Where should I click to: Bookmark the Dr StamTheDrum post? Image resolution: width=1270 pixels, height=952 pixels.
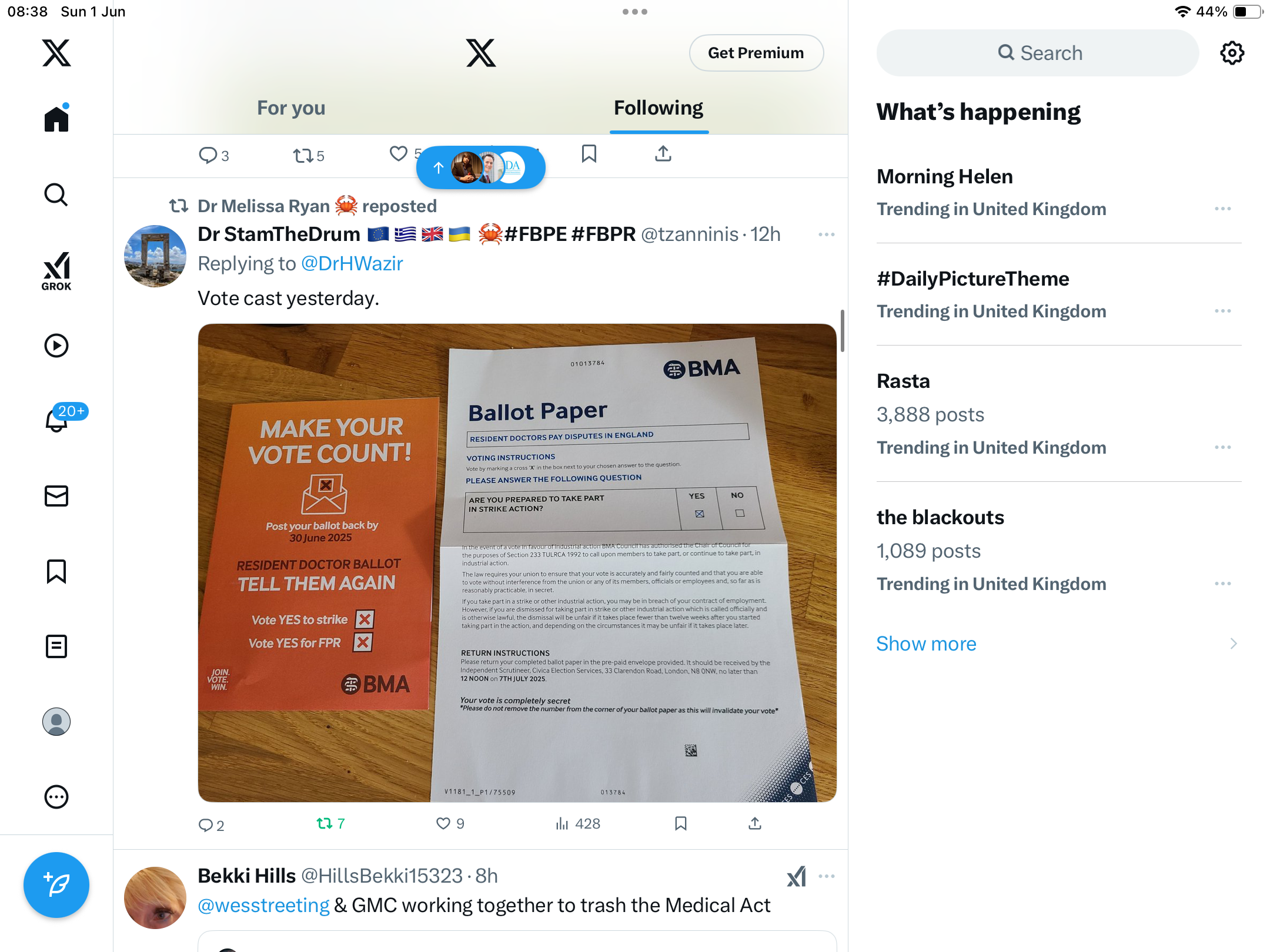[x=681, y=824]
